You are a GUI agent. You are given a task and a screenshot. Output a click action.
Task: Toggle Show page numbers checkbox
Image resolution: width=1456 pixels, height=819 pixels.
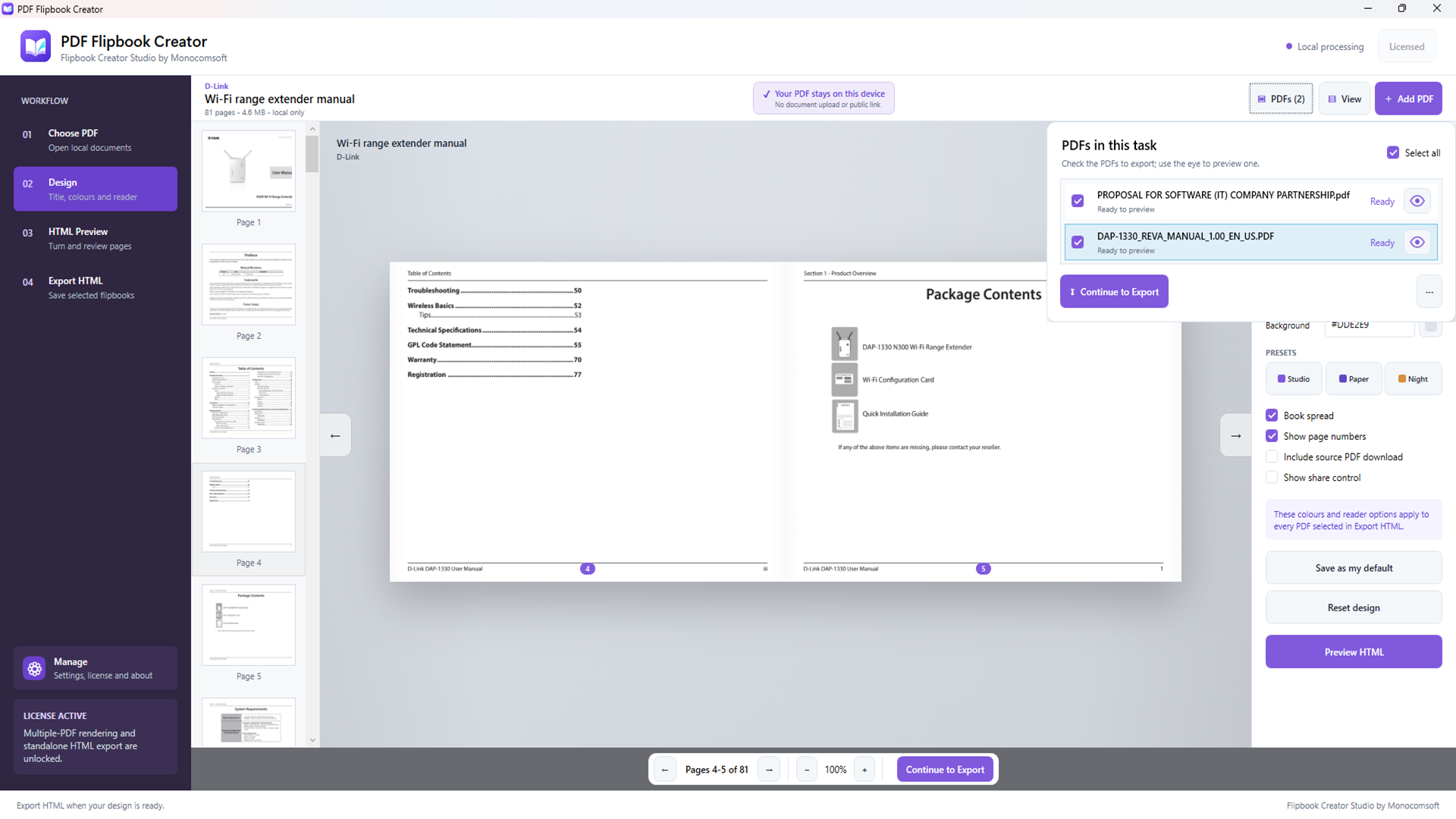pyautogui.click(x=1272, y=436)
